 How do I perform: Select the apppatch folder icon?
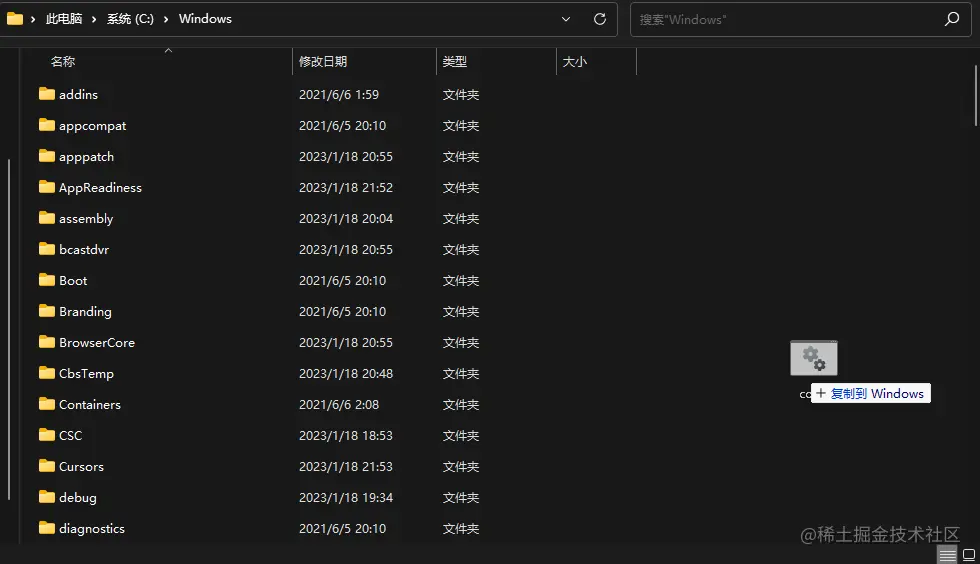[x=47, y=156]
